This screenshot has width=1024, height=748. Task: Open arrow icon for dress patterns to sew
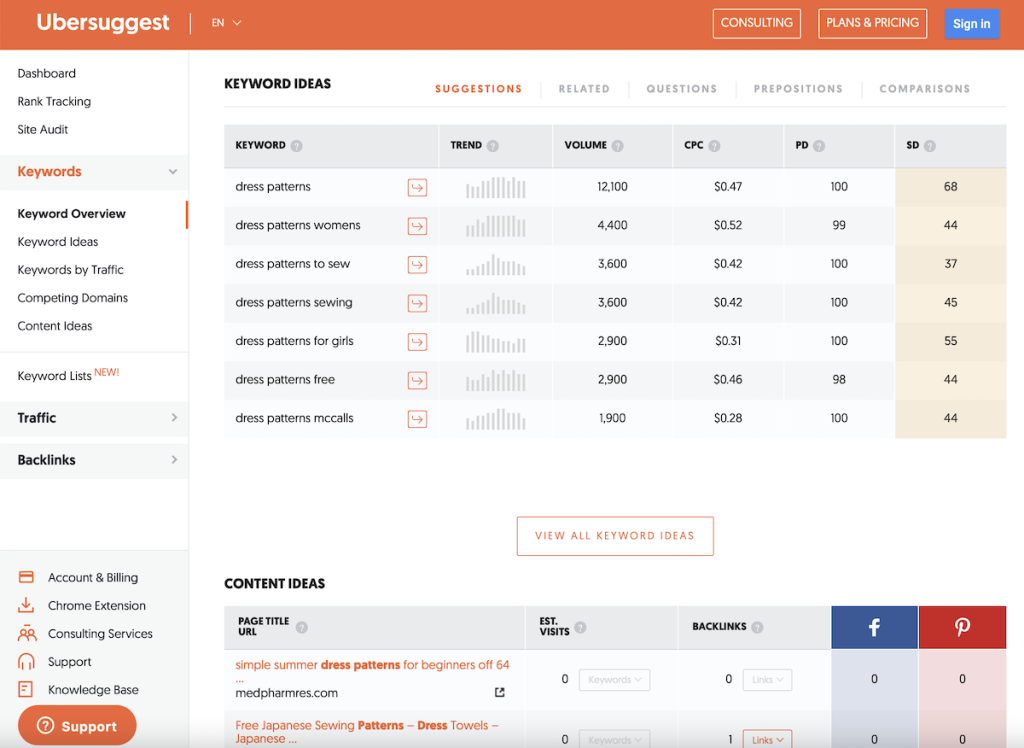click(x=417, y=265)
